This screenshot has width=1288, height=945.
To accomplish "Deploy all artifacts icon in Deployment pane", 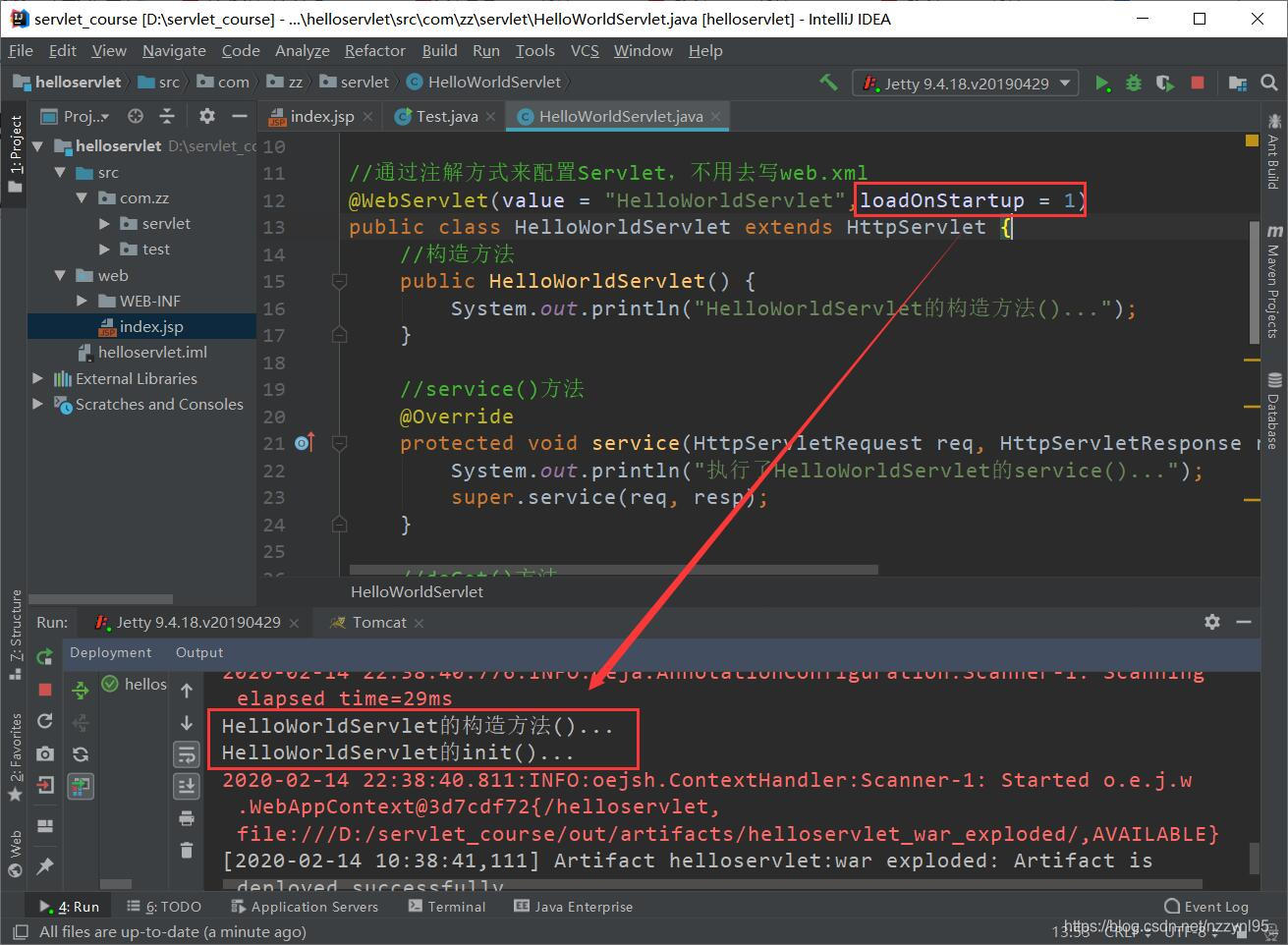I will tap(81, 691).
